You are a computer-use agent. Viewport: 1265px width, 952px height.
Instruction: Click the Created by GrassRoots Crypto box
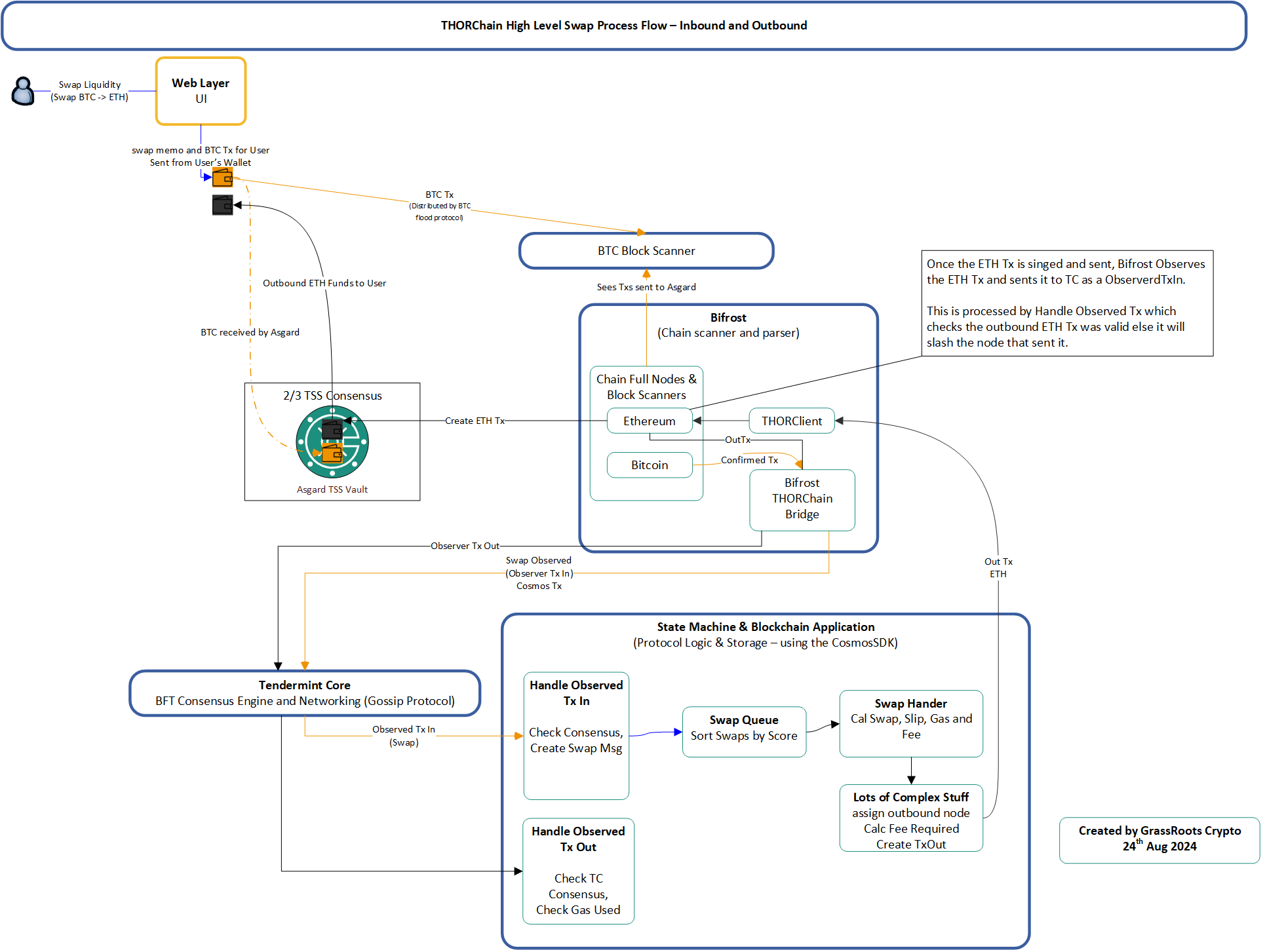click(x=1159, y=840)
